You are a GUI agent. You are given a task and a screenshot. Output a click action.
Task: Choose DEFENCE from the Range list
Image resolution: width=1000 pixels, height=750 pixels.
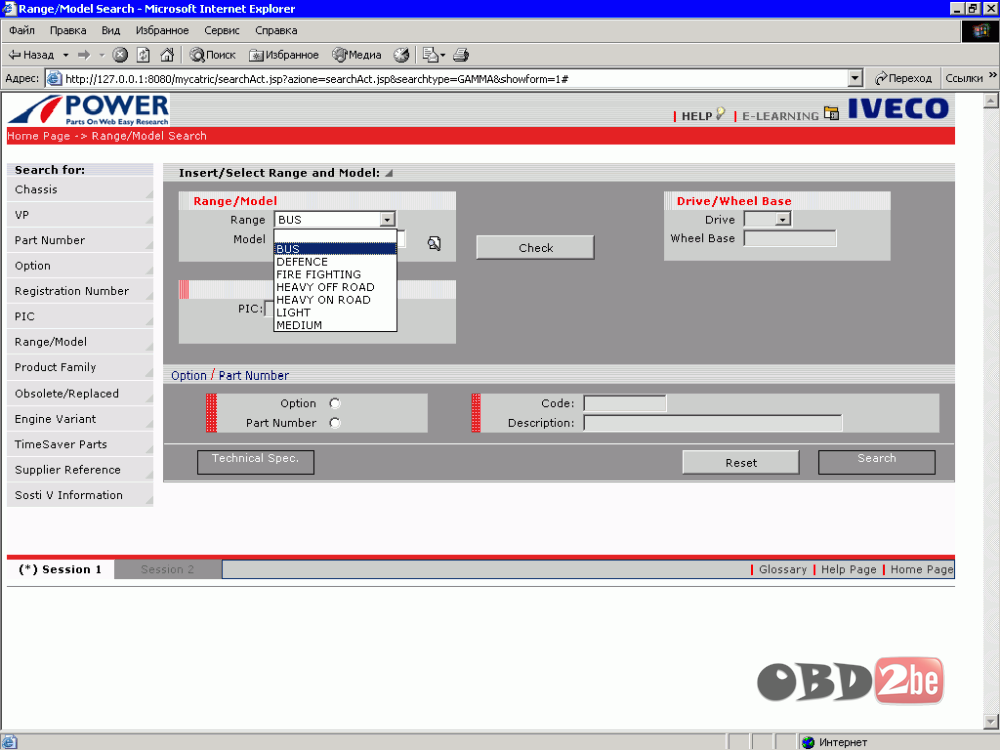pos(335,261)
